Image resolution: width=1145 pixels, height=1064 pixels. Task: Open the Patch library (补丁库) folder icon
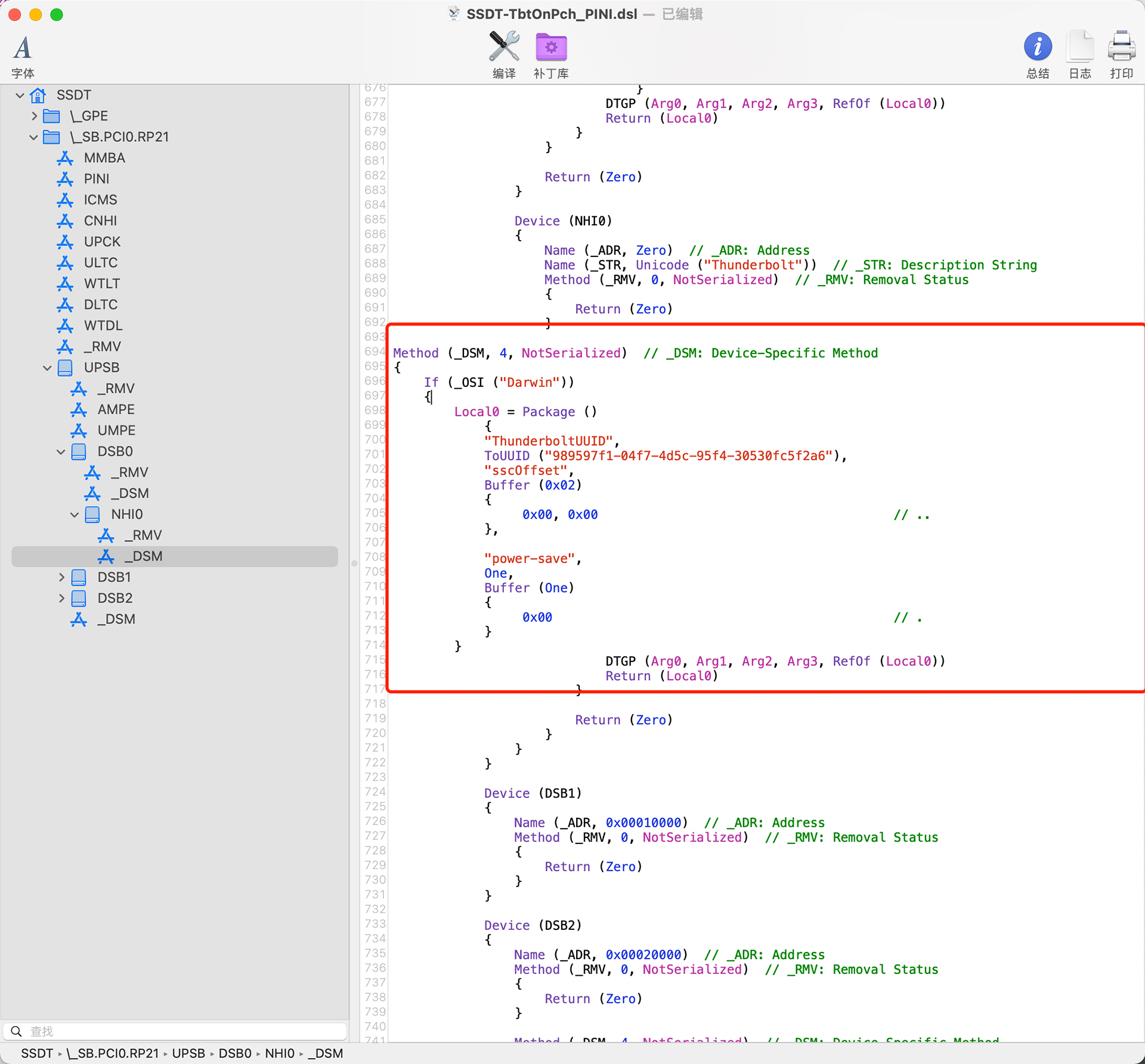tap(550, 48)
